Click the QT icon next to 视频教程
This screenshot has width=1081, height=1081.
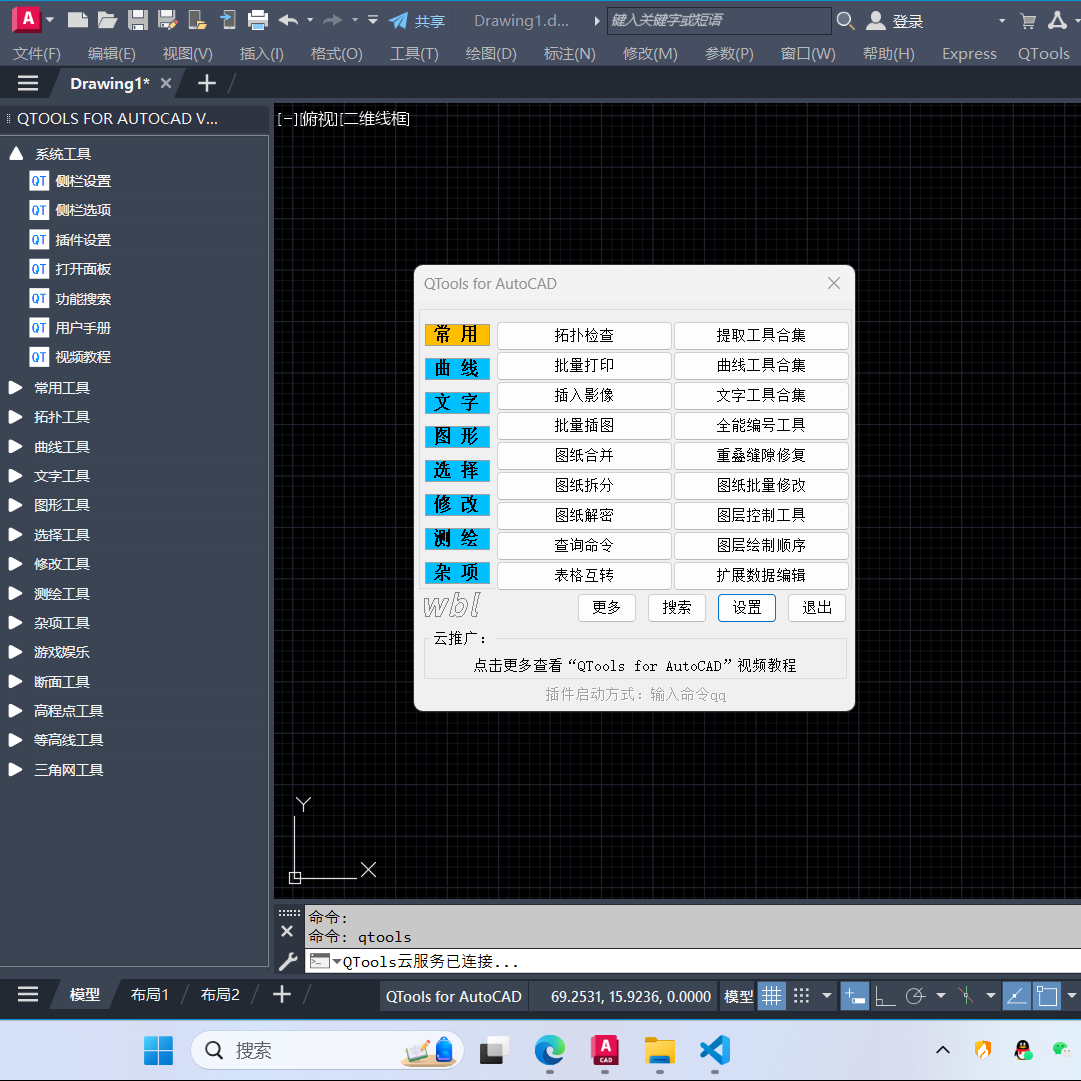[39, 357]
